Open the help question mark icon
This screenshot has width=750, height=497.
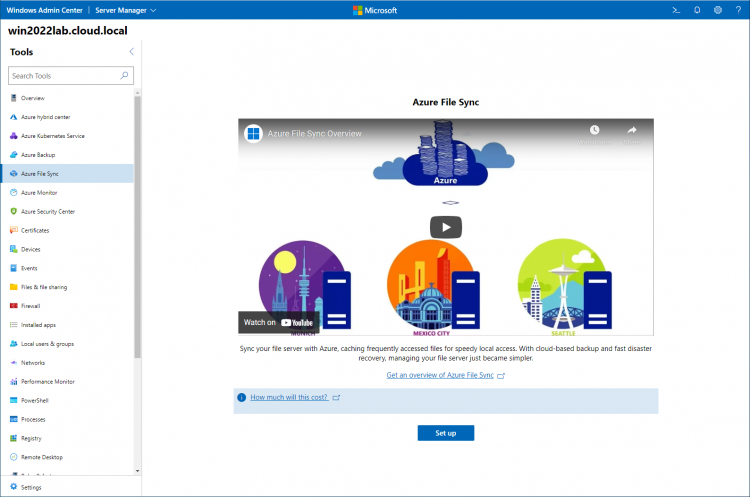pos(738,10)
